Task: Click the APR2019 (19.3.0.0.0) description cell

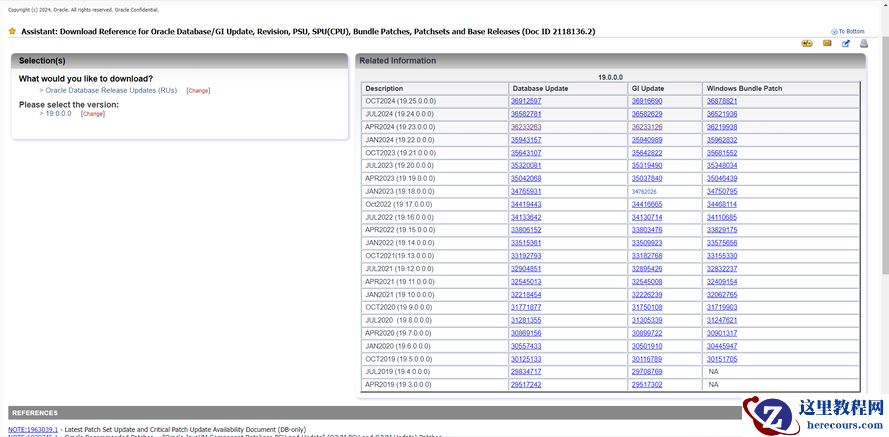Action: (x=435, y=385)
